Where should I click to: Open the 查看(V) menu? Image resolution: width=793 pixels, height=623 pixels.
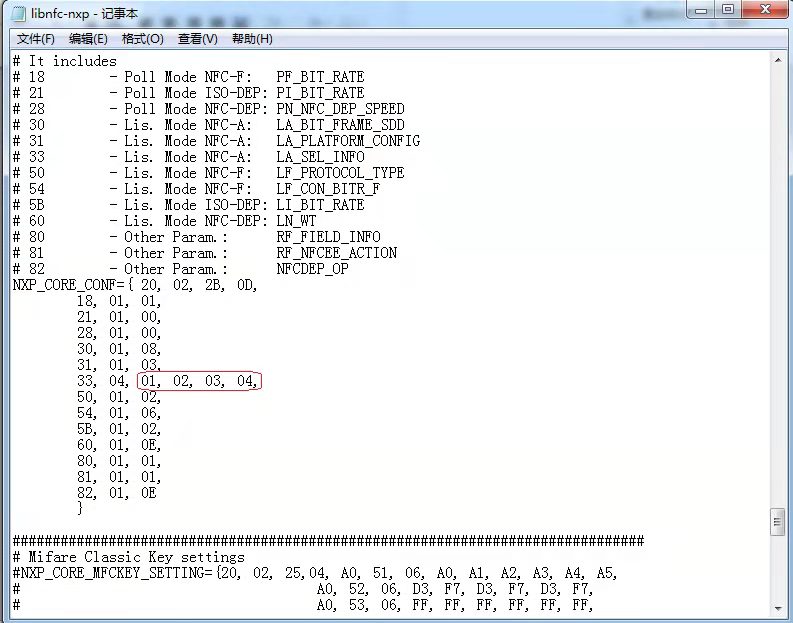coord(197,39)
